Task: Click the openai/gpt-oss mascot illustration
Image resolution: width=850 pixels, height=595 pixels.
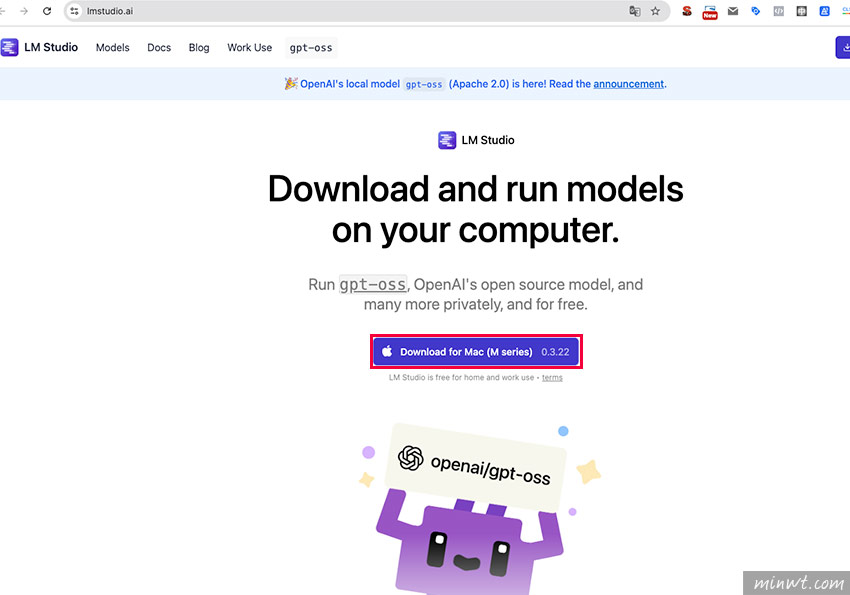Action: 480,508
